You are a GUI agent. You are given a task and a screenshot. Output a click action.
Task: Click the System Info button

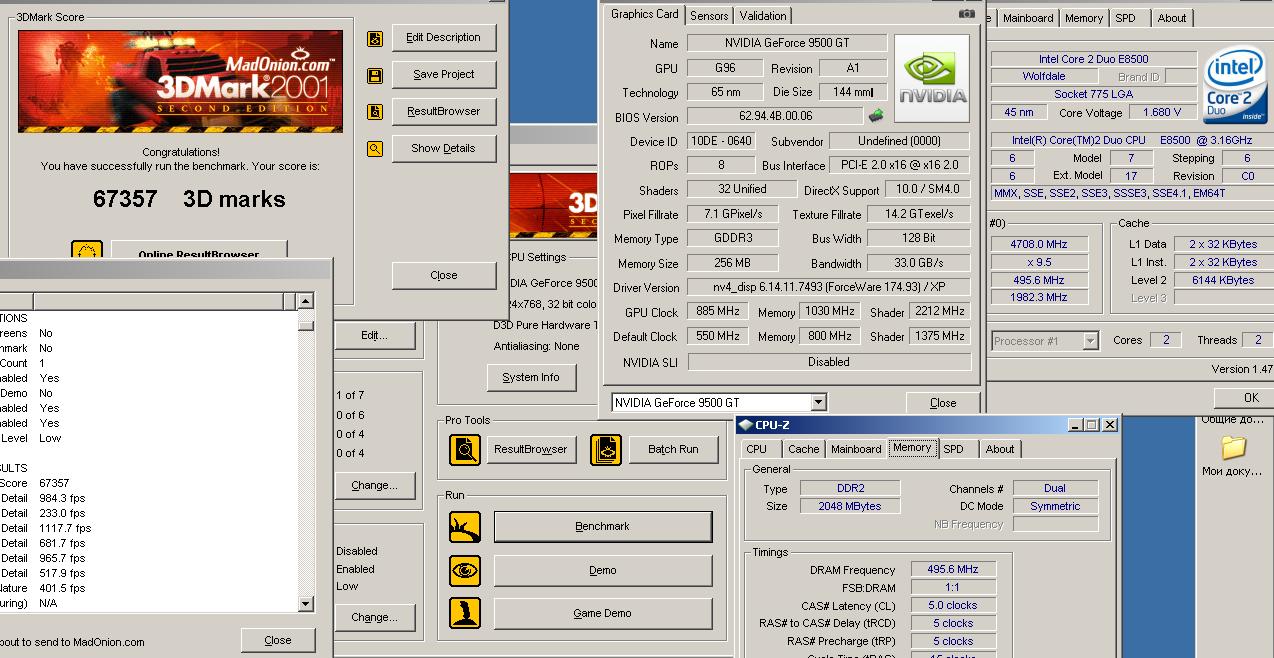click(531, 378)
